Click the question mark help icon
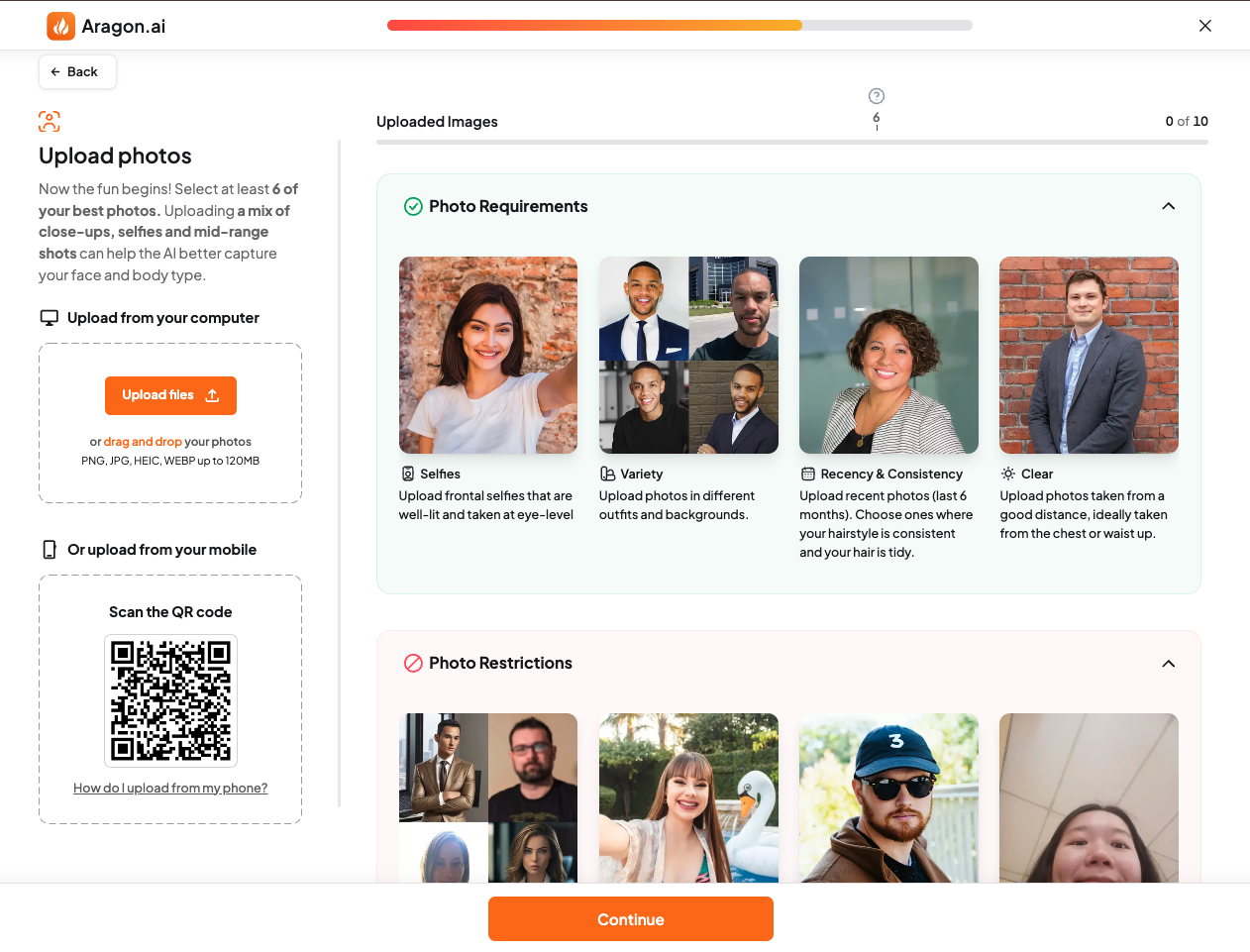This screenshot has height=952, width=1250. click(x=877, y=96)
